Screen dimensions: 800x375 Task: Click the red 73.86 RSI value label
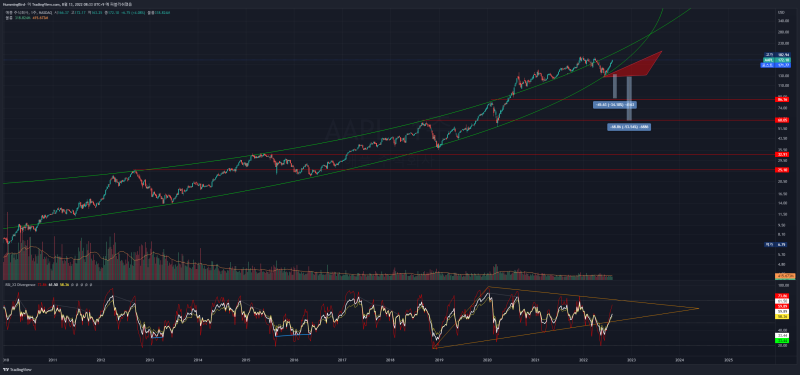[x=782, y=295]
